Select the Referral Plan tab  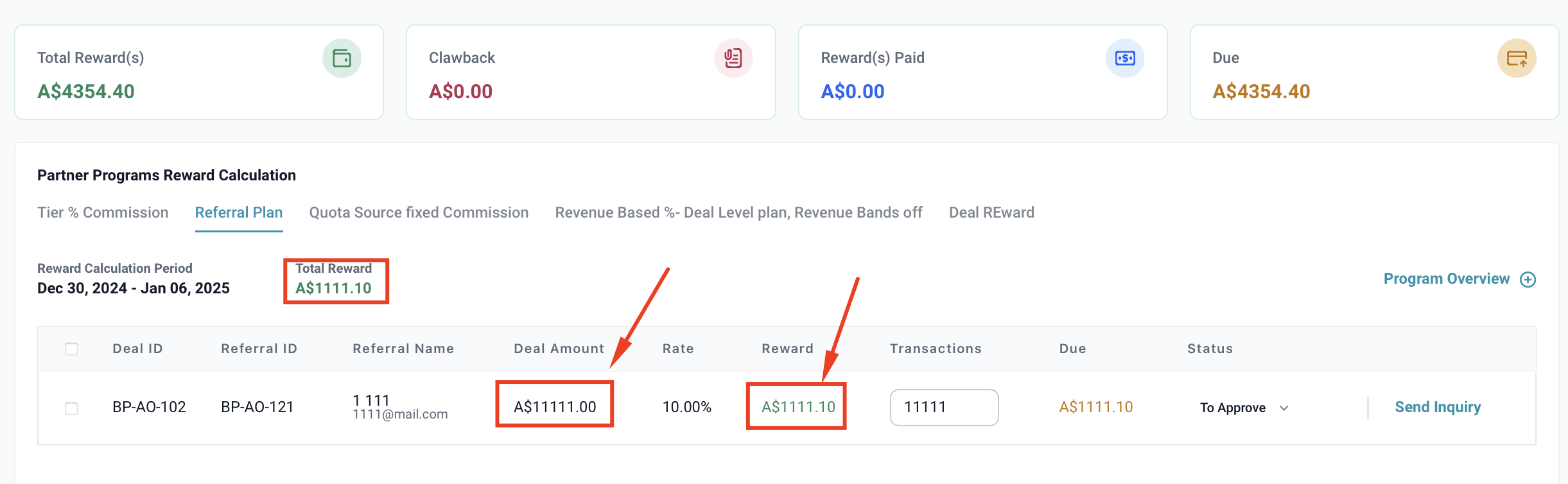coord(239,212)
